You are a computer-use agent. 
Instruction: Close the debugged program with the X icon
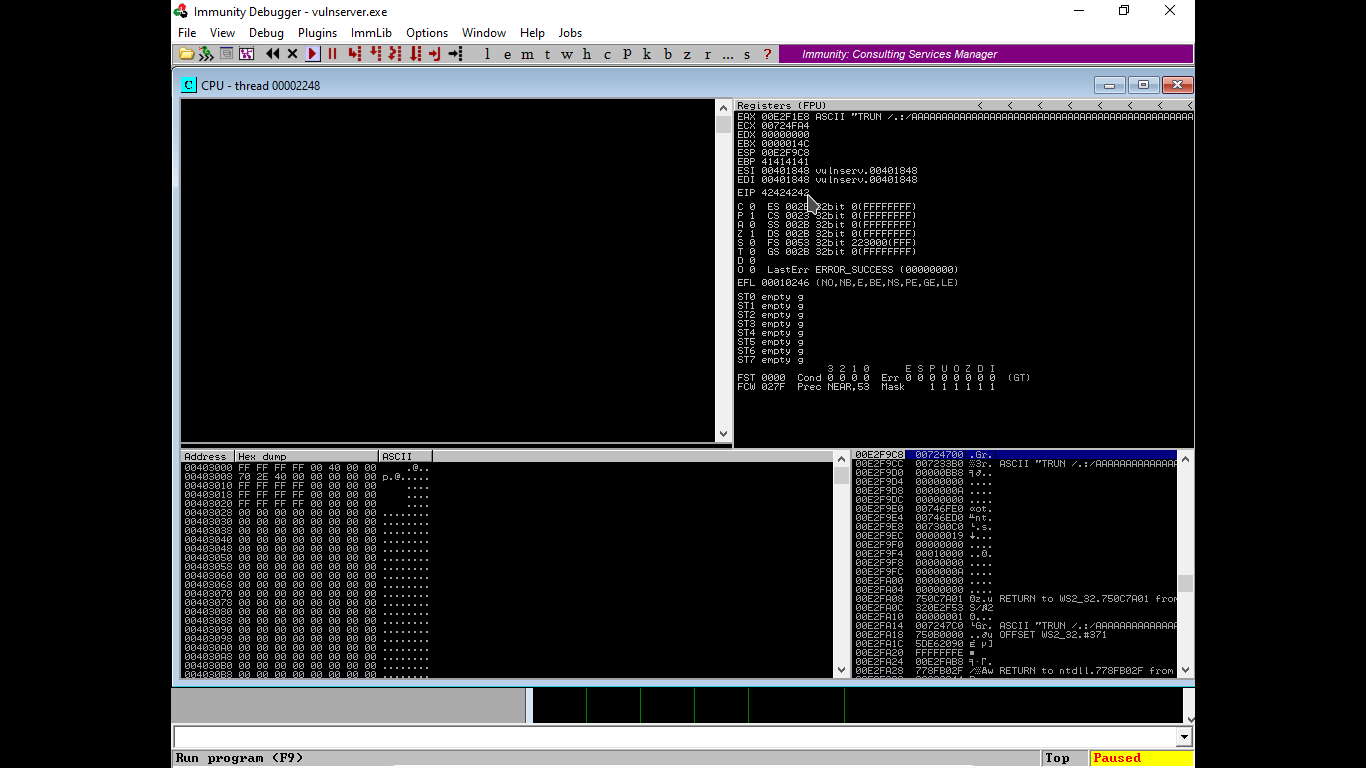pos(292,54)
